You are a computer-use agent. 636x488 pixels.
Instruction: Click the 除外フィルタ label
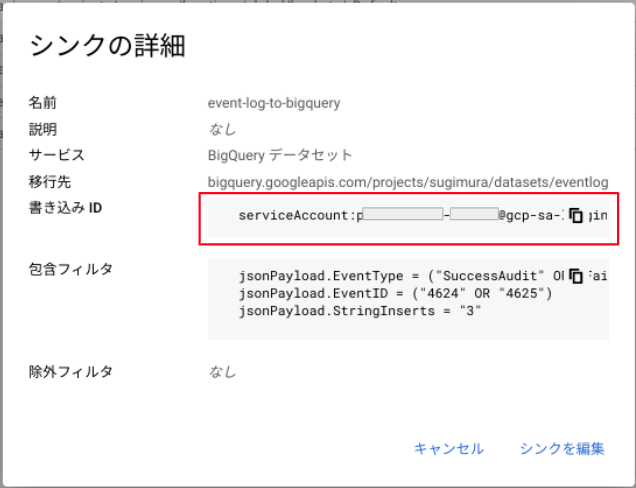[x=71, y=372]
